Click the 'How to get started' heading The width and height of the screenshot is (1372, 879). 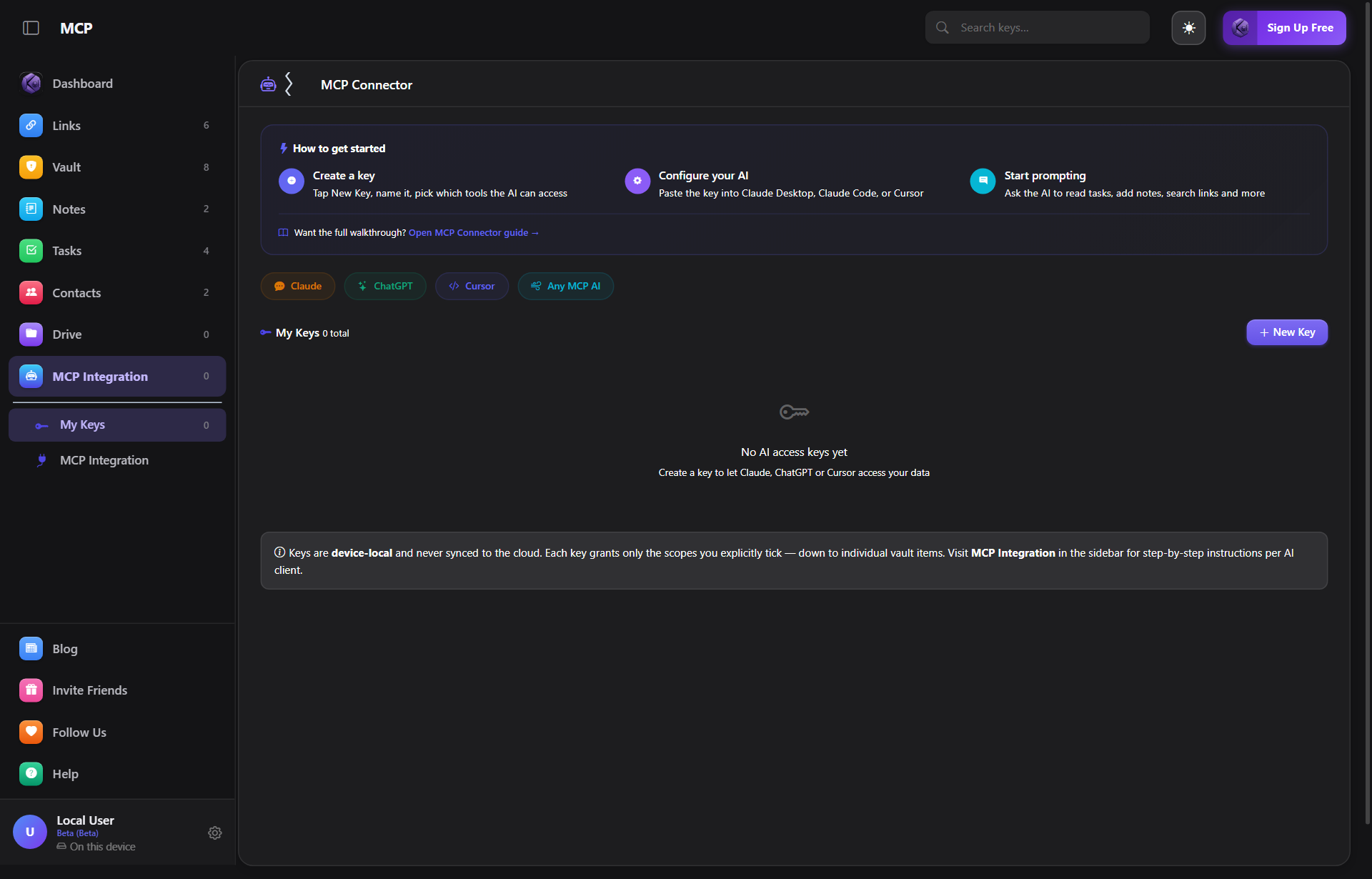coord(339,149)
